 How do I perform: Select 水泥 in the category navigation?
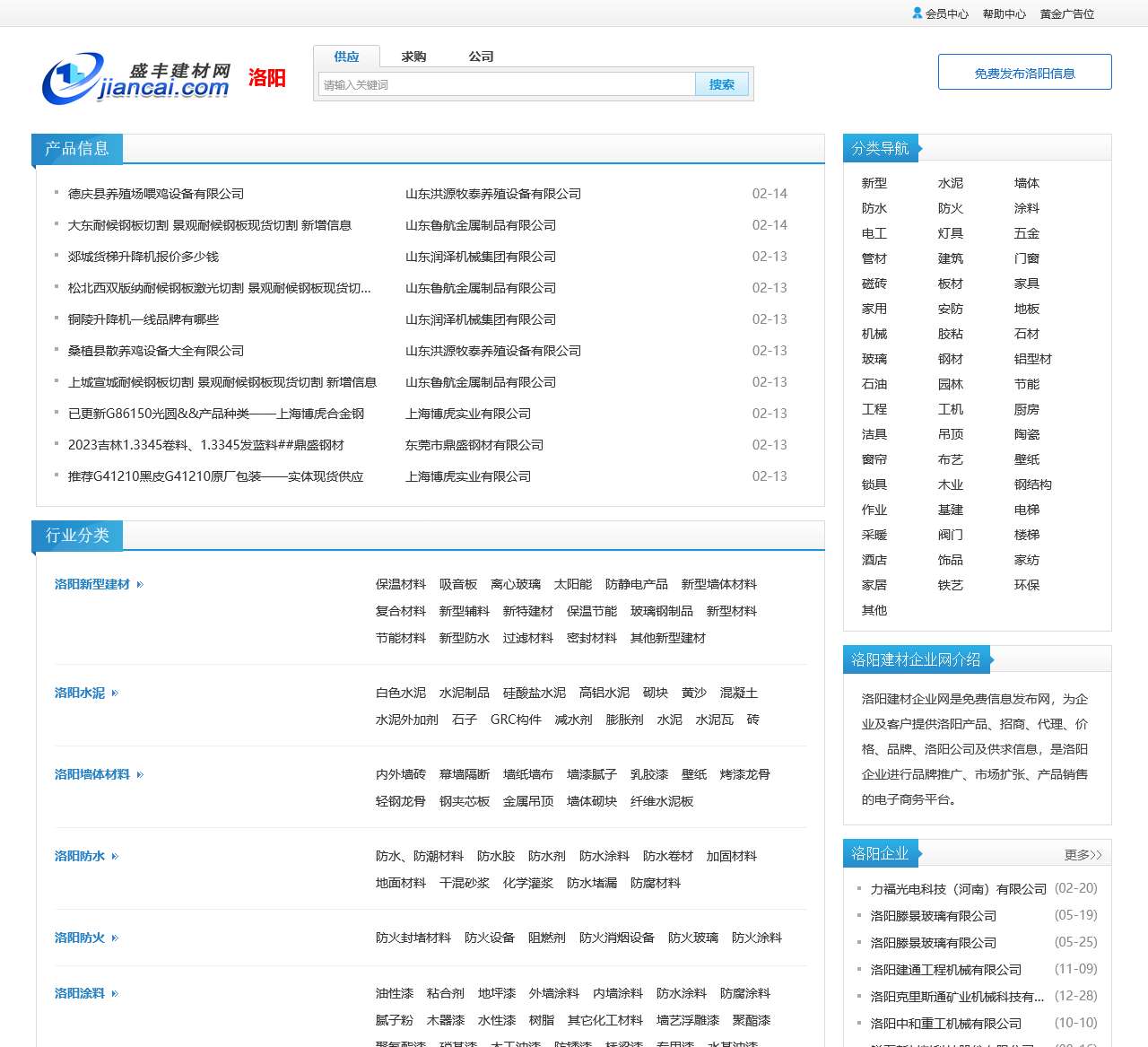tap(951, 183)
